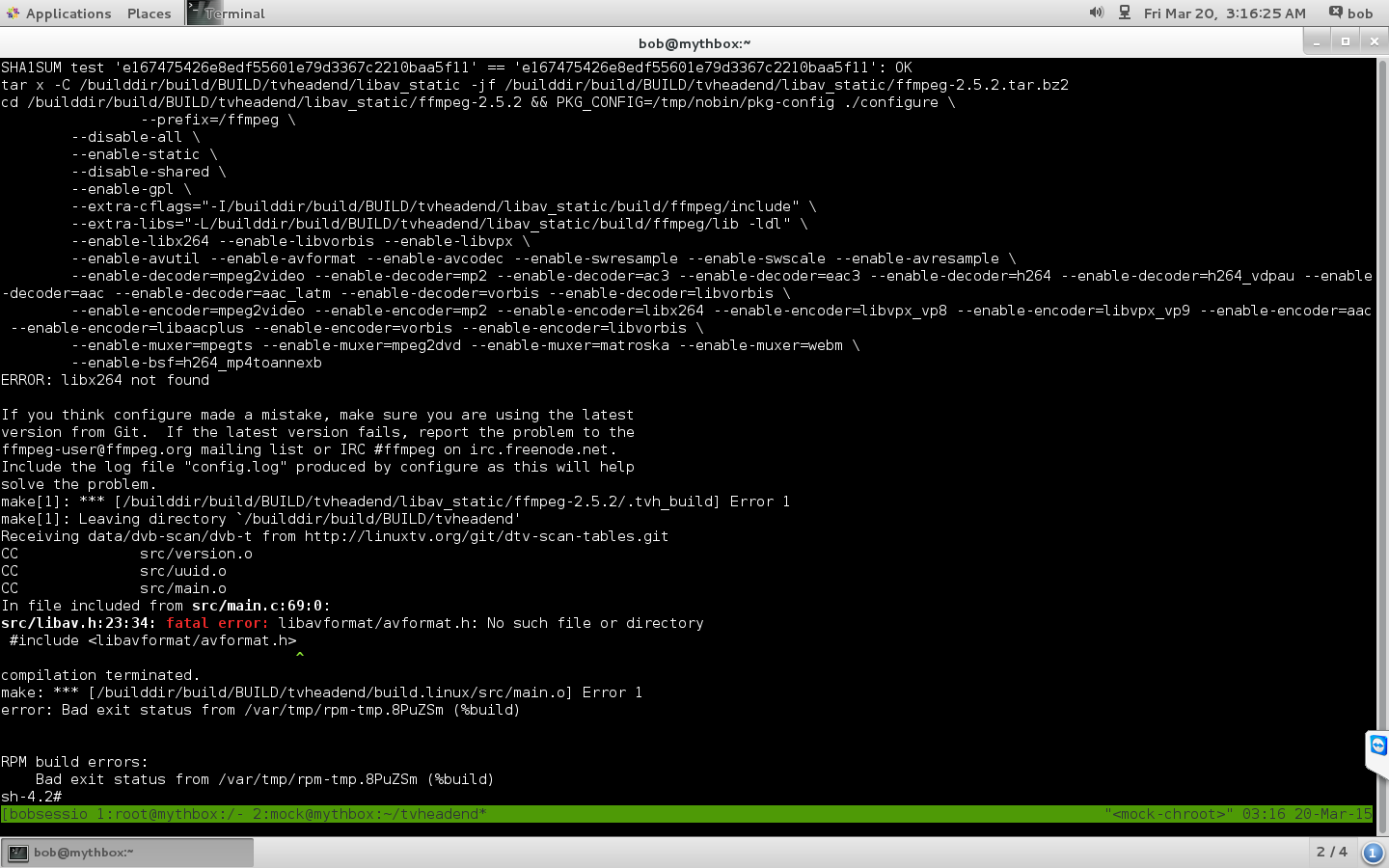Click the 'ERROR: libx264 not found' line

coord(105,380)
